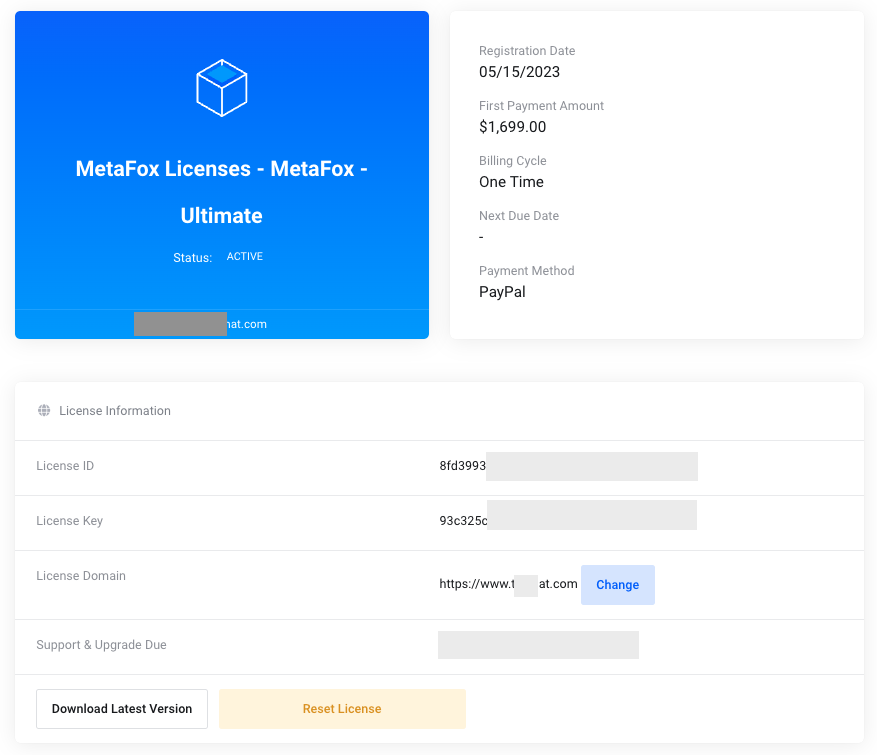This screenshot has height=755, width=877.
Task: Click the registration date 05/15/2023
Action: (519, 72)
